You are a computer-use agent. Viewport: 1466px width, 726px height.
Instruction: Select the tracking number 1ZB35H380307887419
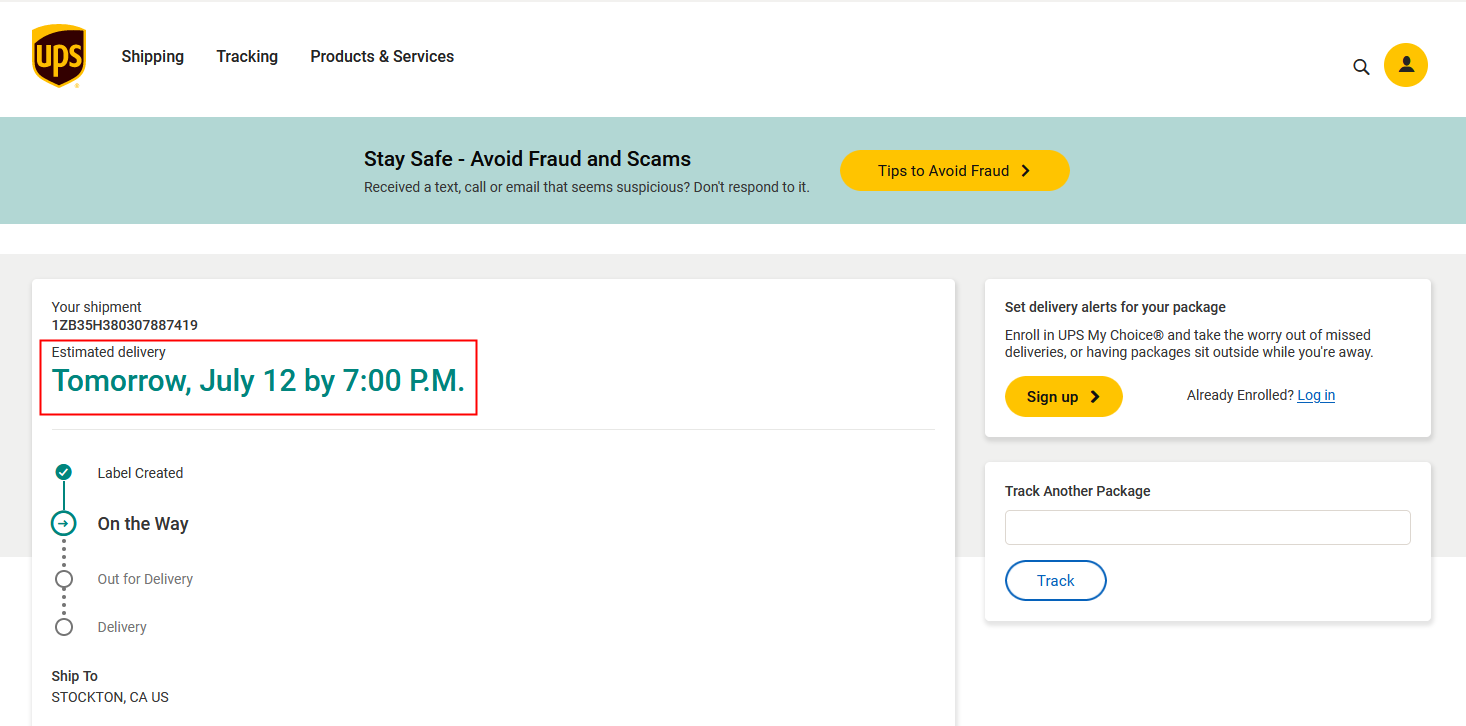pyautogui.click(x=125, y=325)
